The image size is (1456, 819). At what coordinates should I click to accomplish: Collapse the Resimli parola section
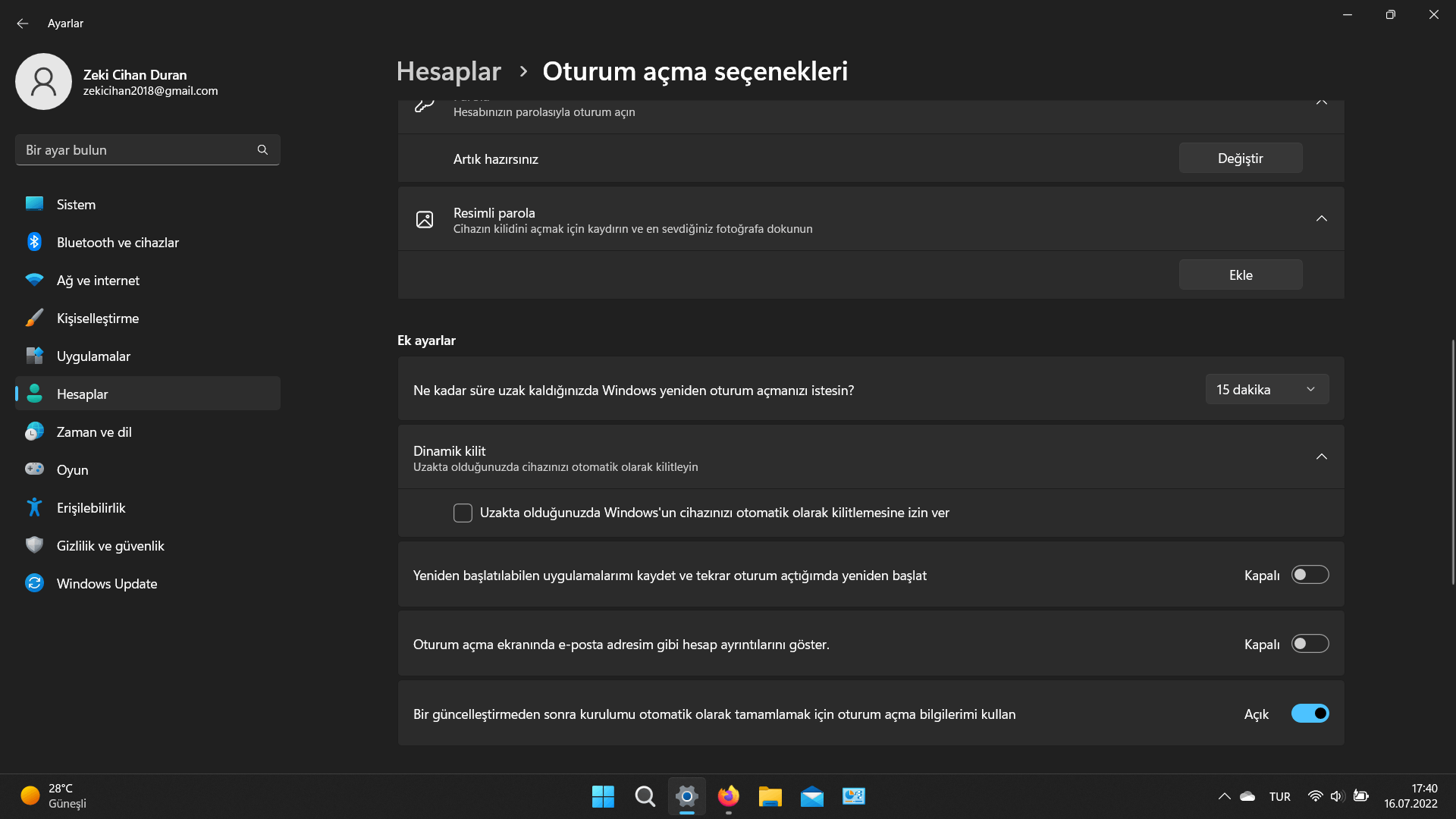pos(1322,218)
